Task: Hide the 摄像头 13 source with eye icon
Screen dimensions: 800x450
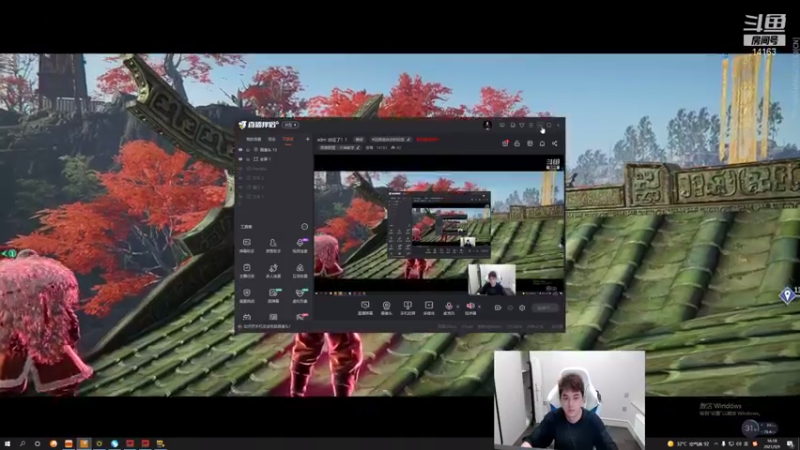Action: [240, 149]
